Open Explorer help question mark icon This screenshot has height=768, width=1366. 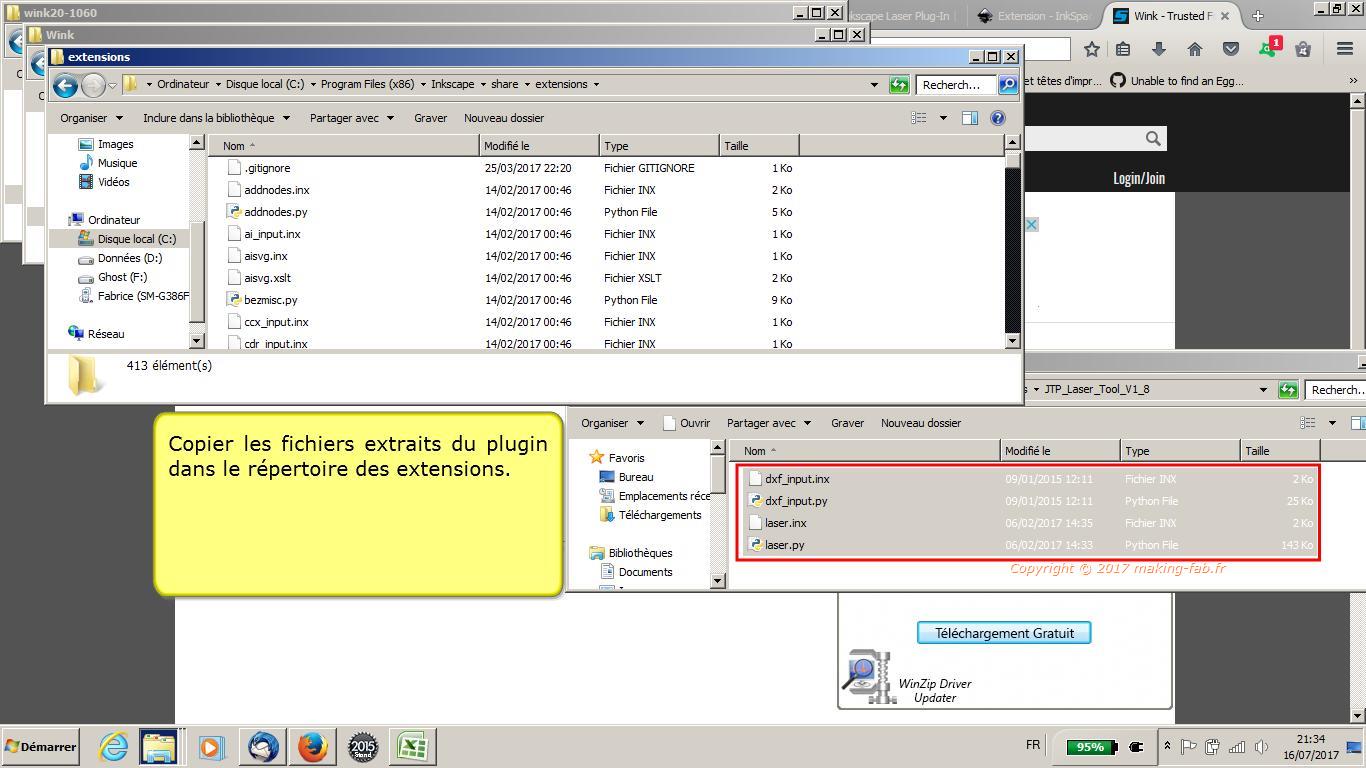click(997, 118)
